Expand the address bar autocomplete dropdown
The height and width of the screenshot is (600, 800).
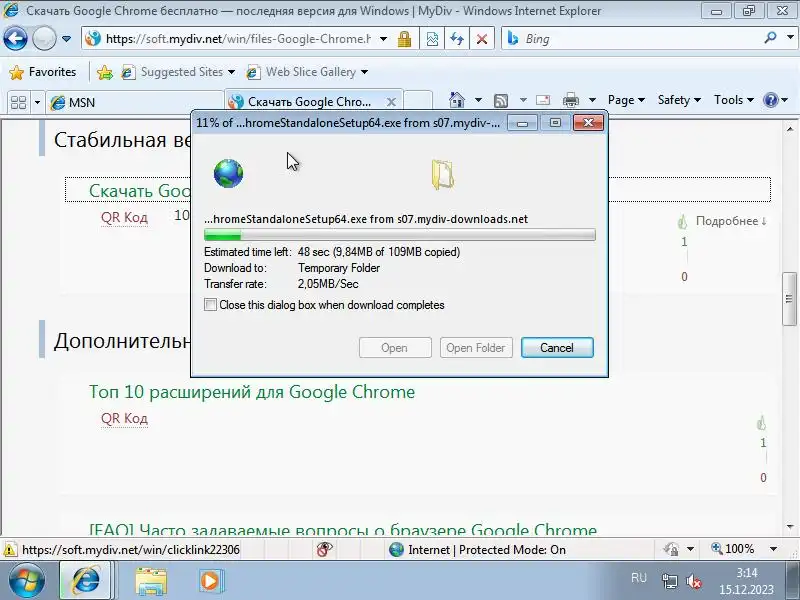tap(383, 39)
